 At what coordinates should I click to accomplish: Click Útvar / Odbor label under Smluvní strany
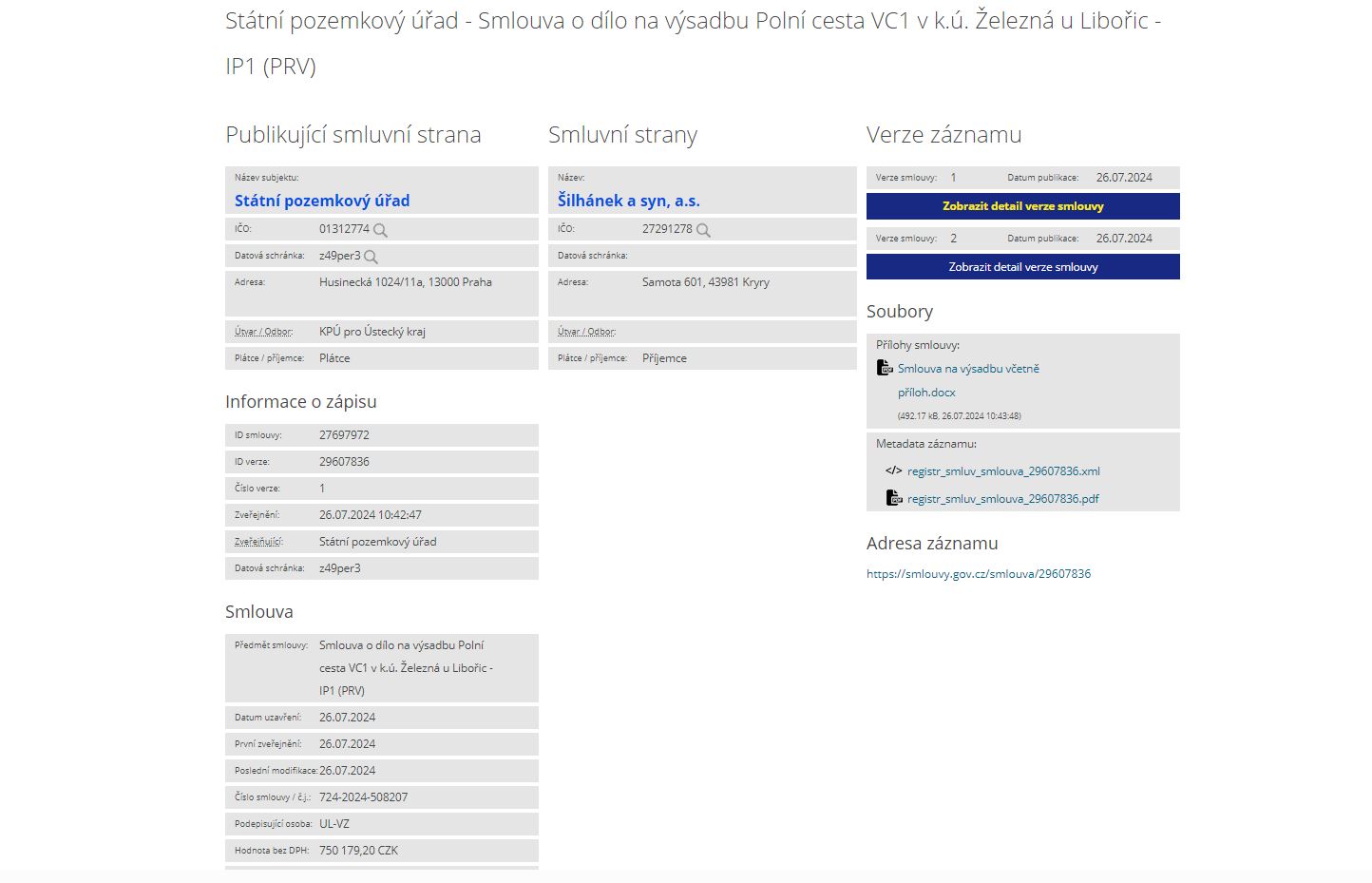click(x=586, y=332)
